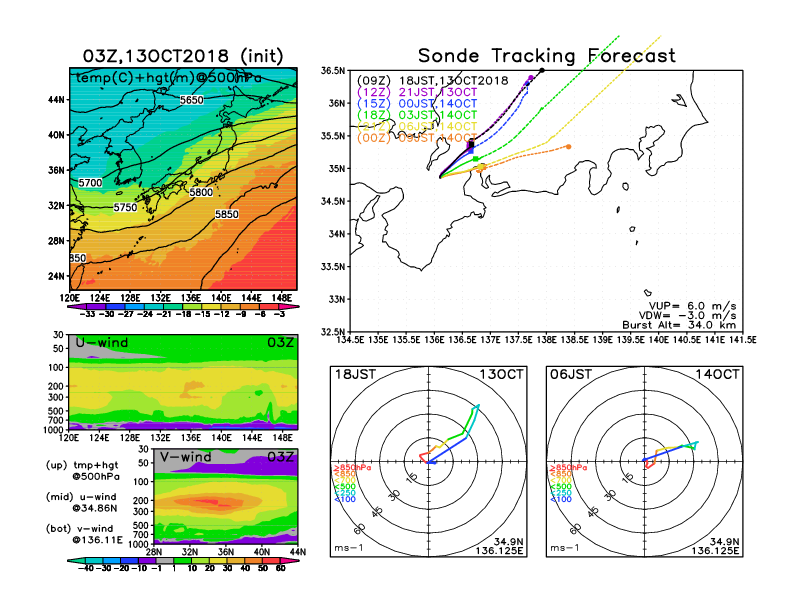Click the purple swatch between -33 and -30 in temperature colorbar
792x612 pixels.
coord(97,307)
